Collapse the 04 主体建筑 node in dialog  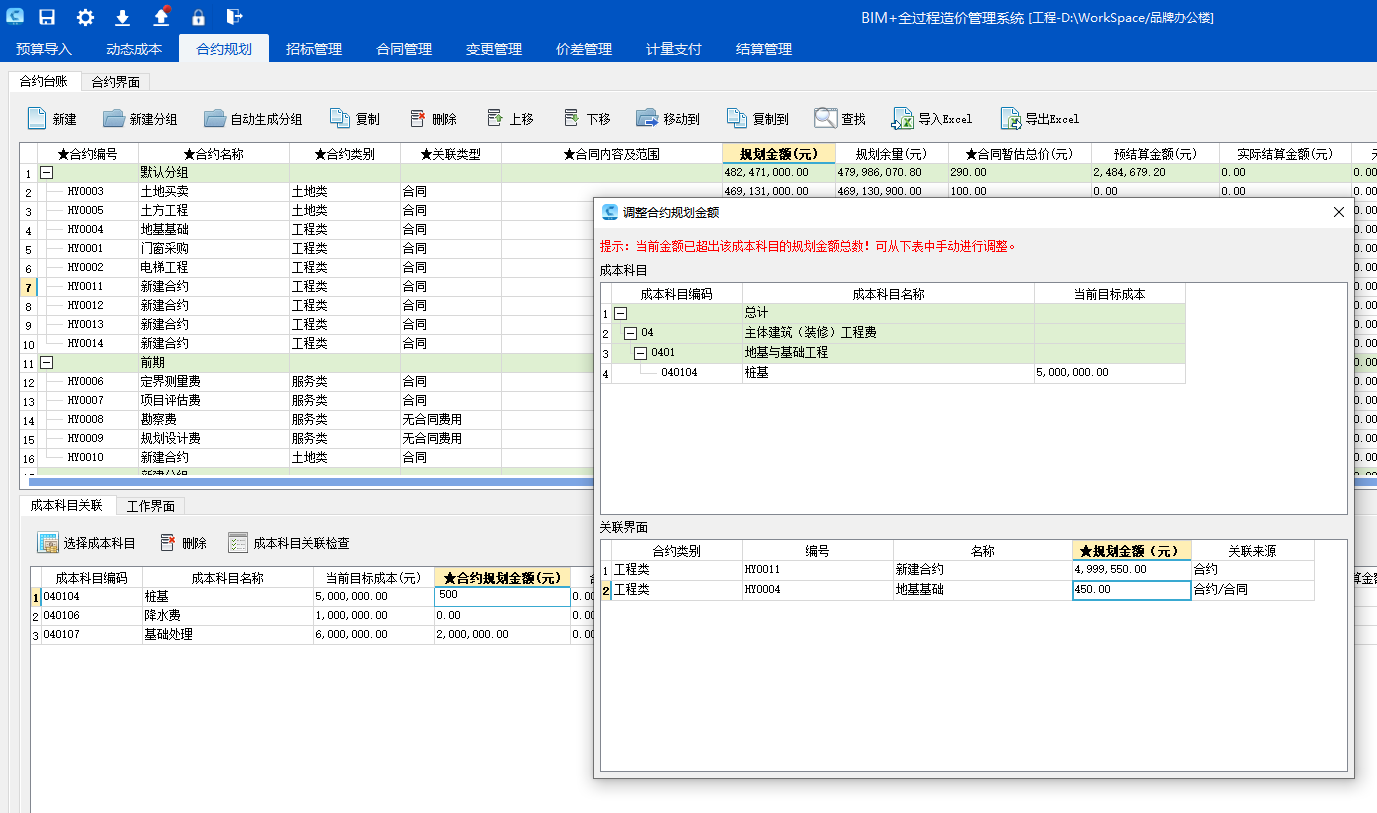click(630, 333)
